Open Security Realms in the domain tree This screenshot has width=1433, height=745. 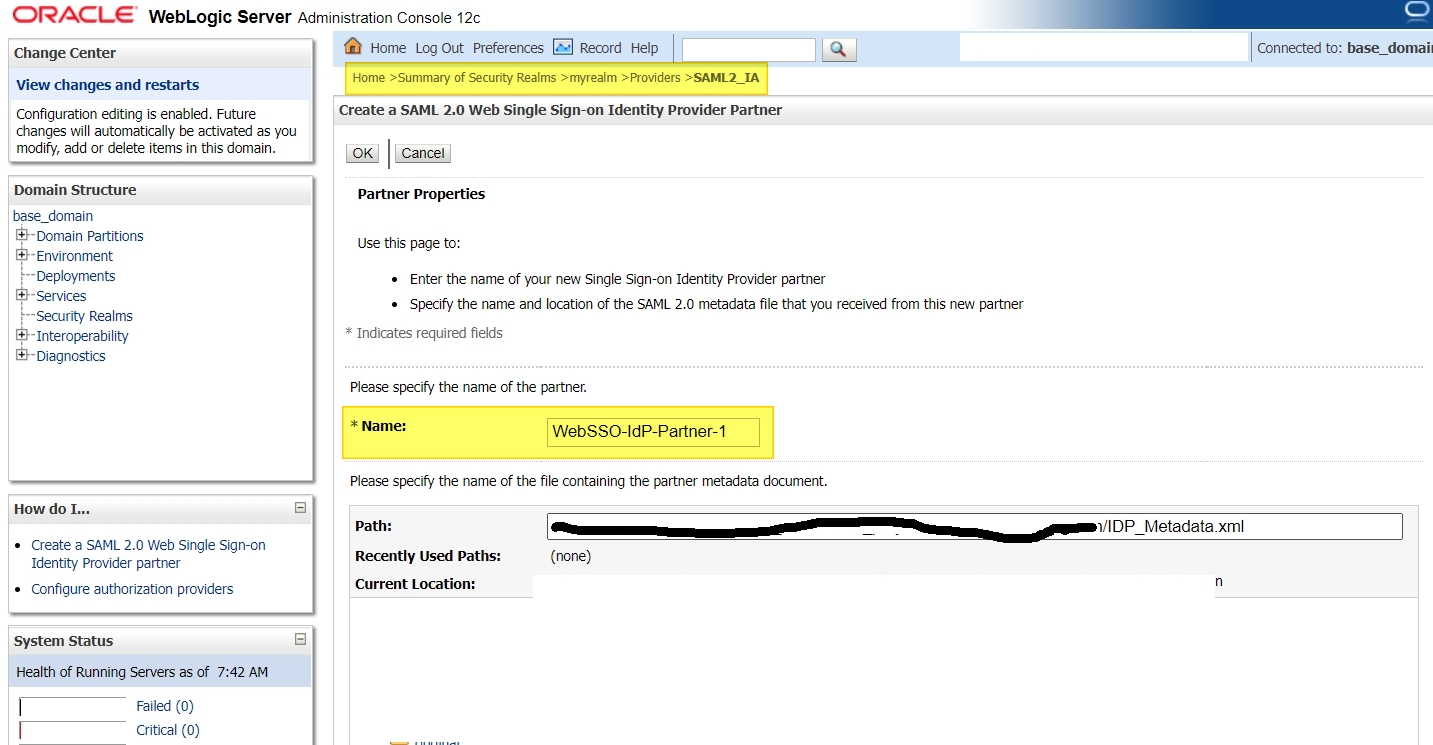pyautogui.click(x=84, y=316)
